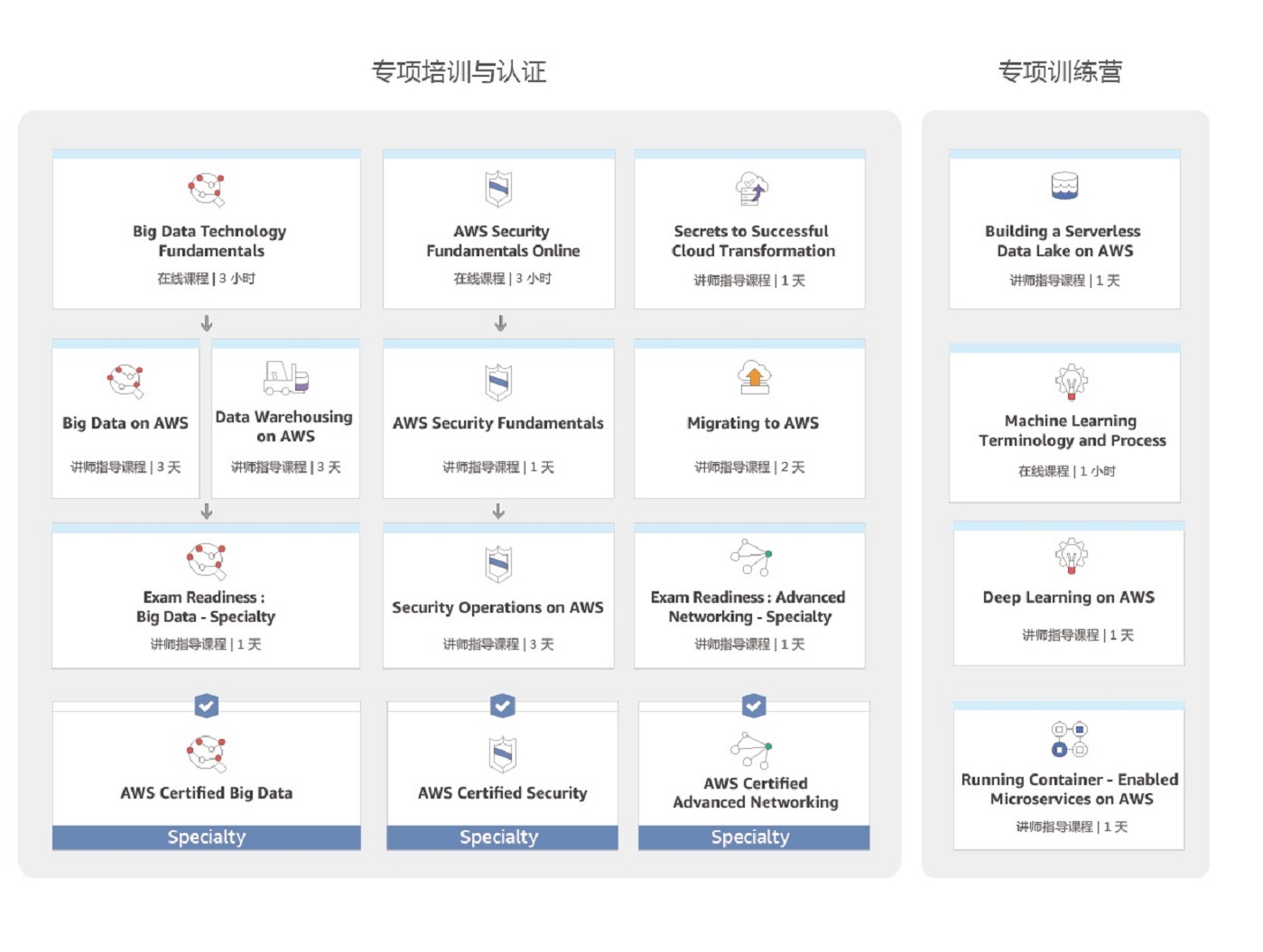Click the Secrets to Successful Cloud Transformation icon
The width and height of the screenshot is (1263, 952).
click(751, 189)
